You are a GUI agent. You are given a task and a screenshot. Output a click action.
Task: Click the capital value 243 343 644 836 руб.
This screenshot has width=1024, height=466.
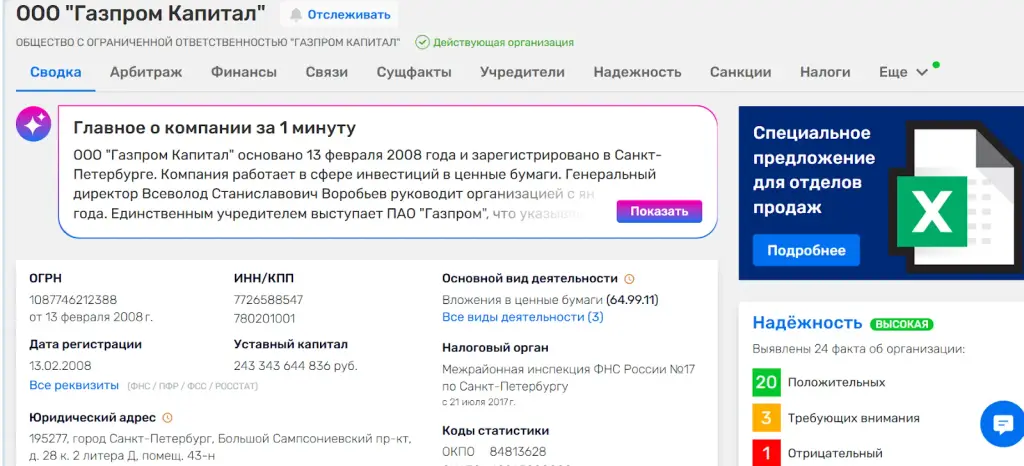pos(296,365)
